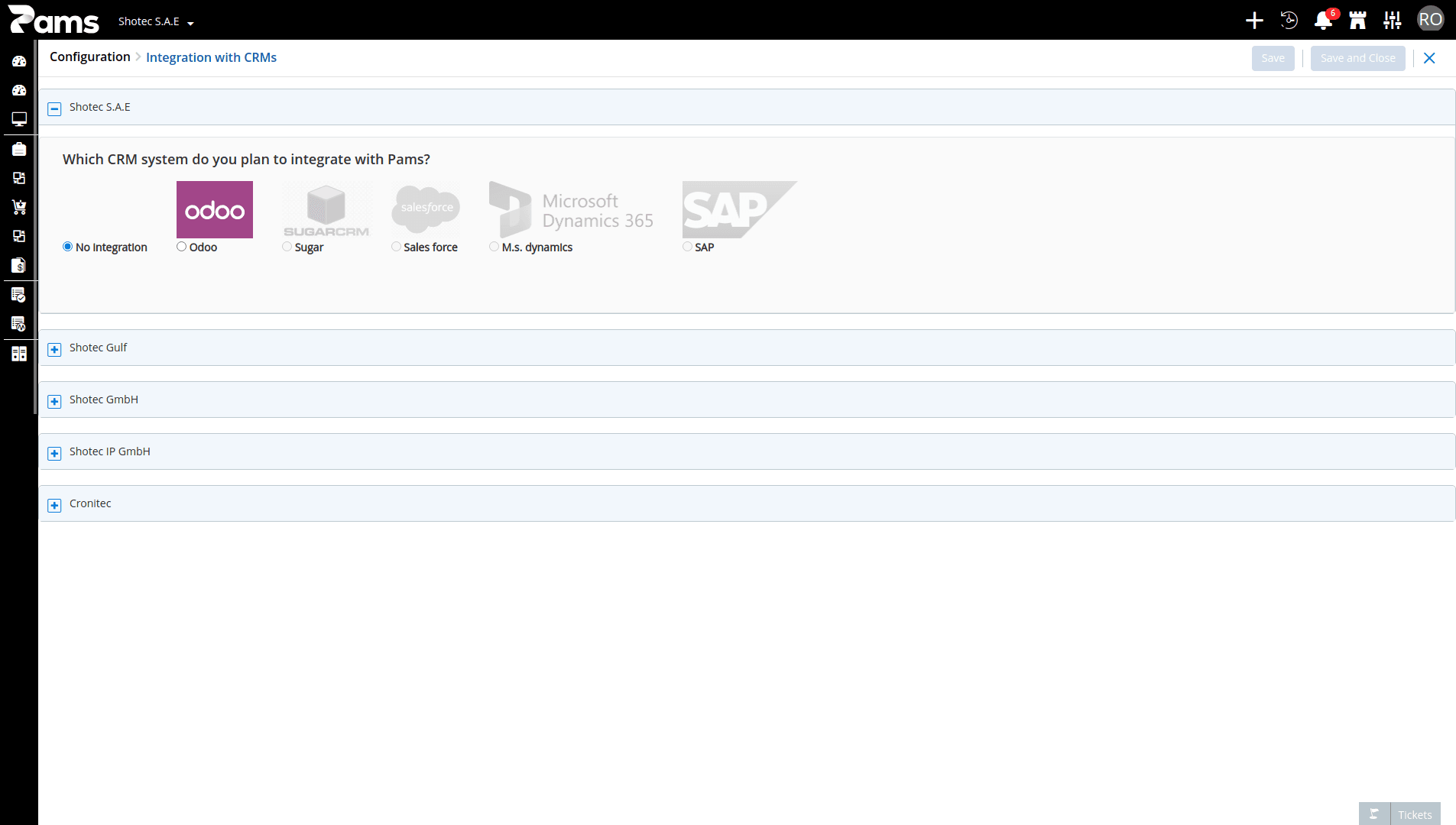Click the monitor icon in sidebar
This screenshot has height=825, width=1456.
click(19, 119)
